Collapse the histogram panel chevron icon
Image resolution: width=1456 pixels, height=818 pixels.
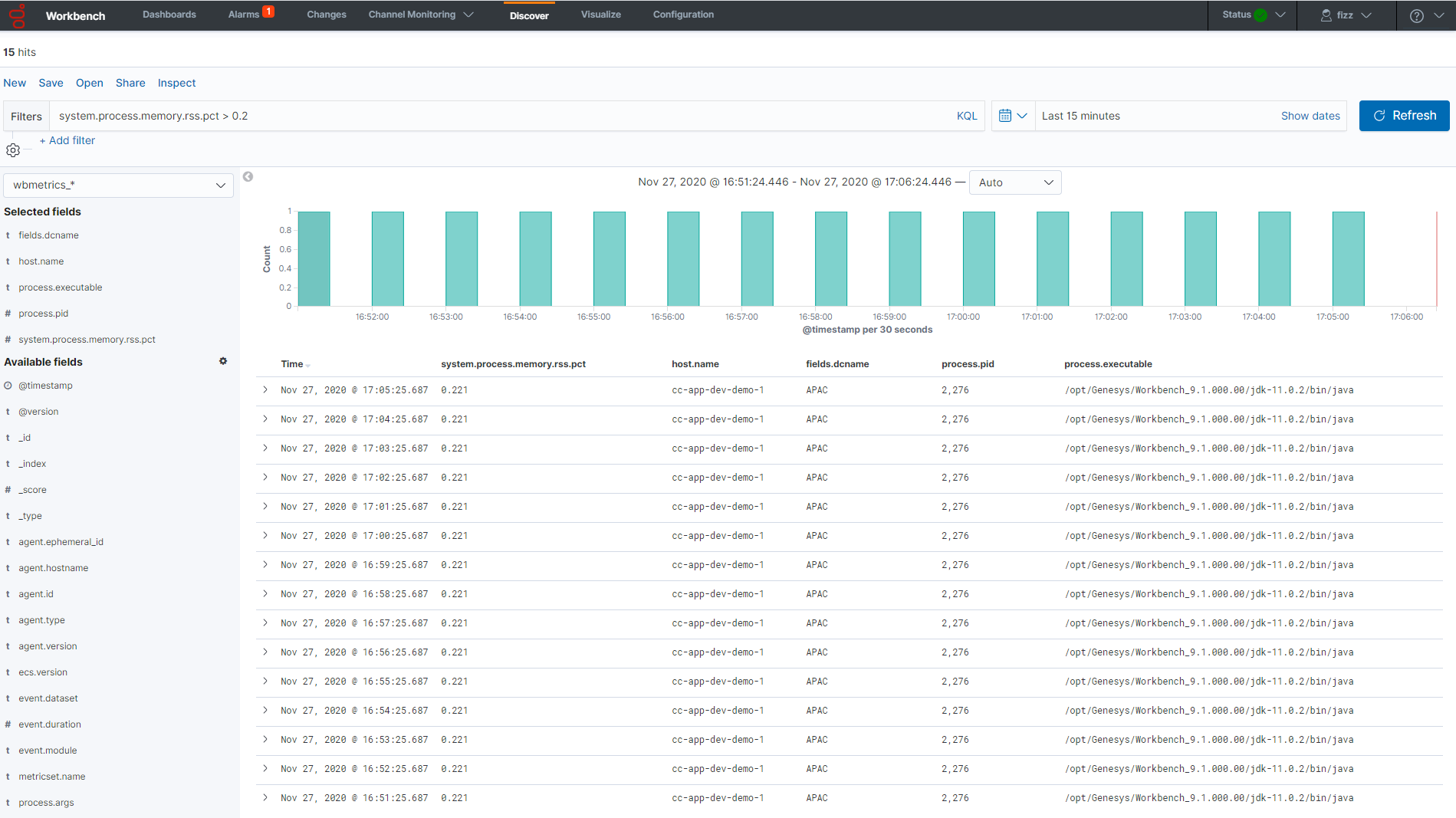(x=248, y=176)
